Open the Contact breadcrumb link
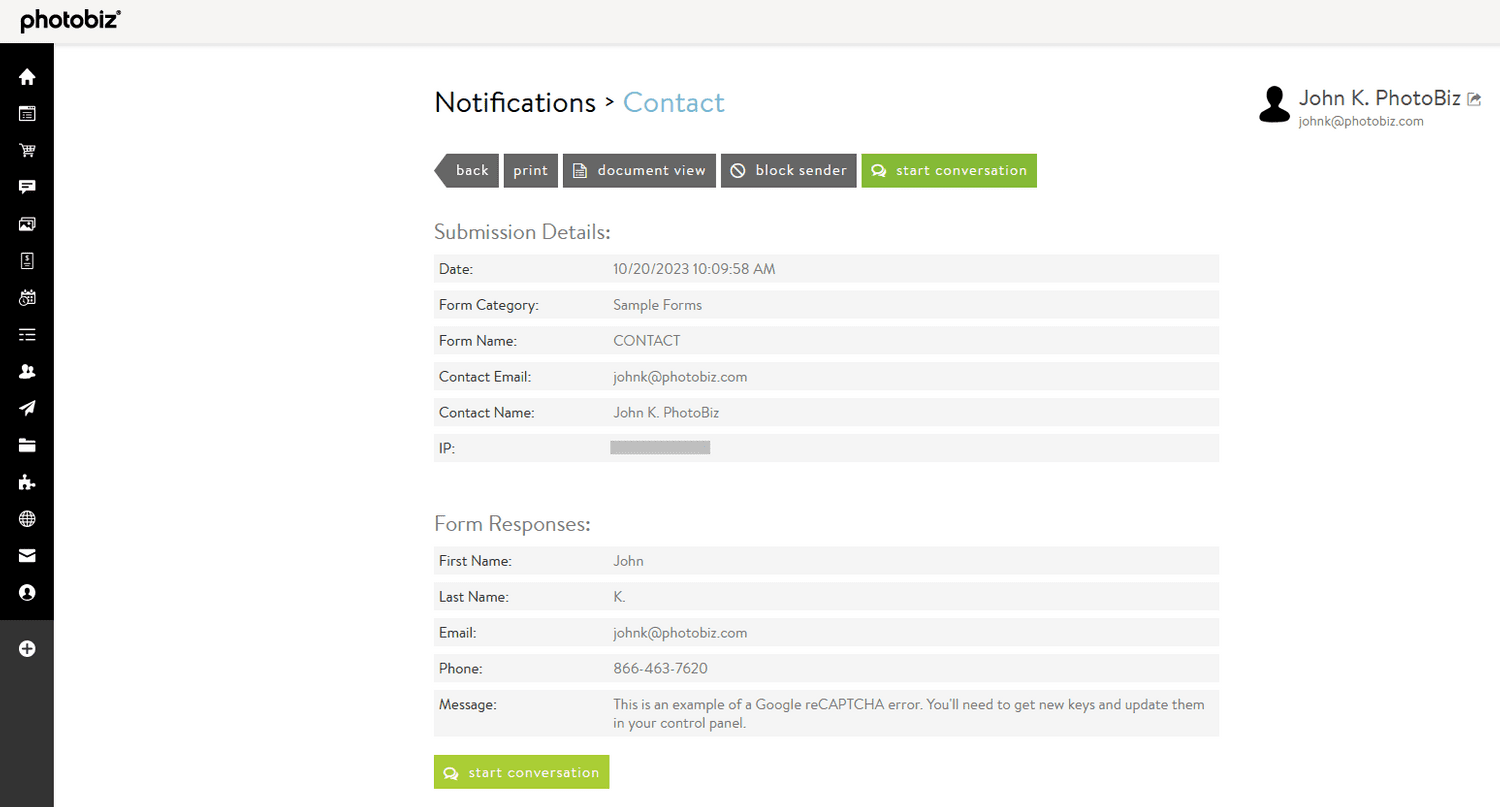Image resolution: width=1500 pixels, height=807 pixels. click(x=673, y=102)
